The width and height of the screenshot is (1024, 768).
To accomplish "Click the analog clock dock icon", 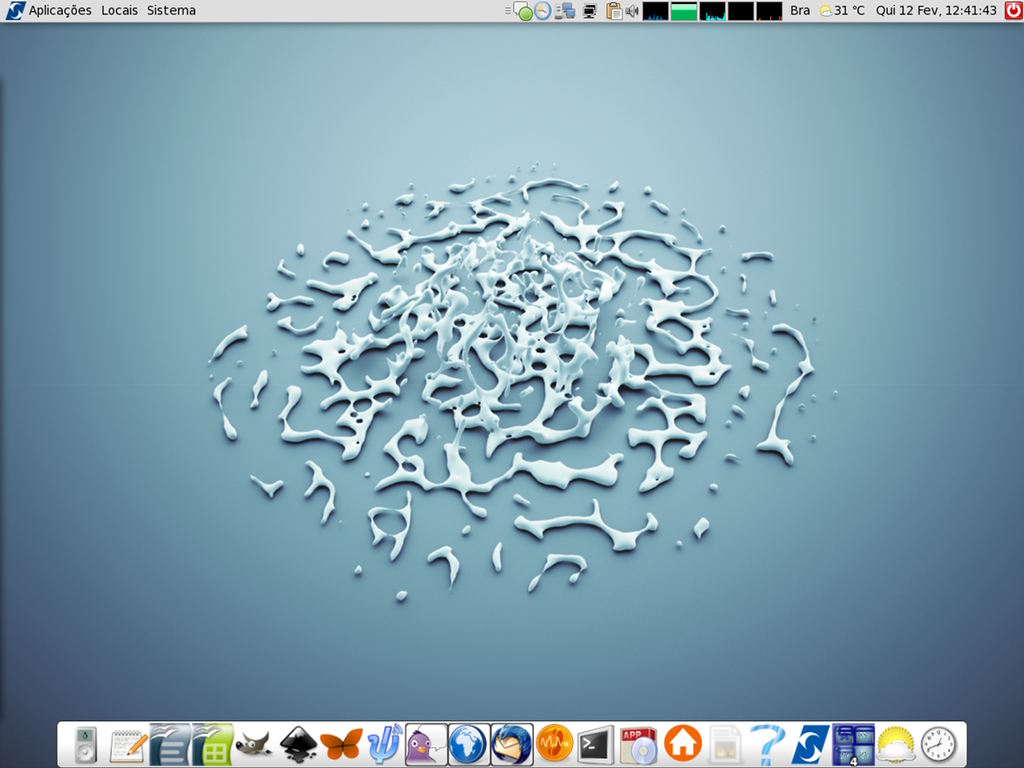I will [938, 744].
